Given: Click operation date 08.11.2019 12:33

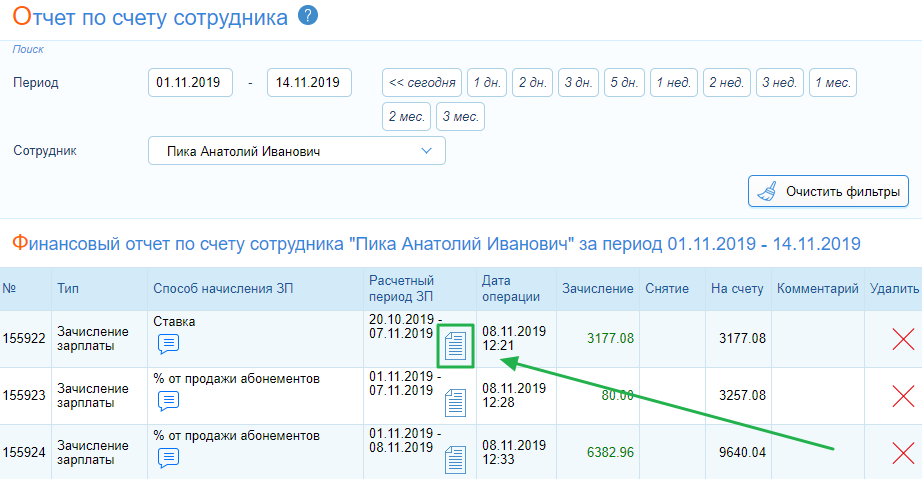Looking at the screenshot, I should pyautogui.click(x=514, y=453).
